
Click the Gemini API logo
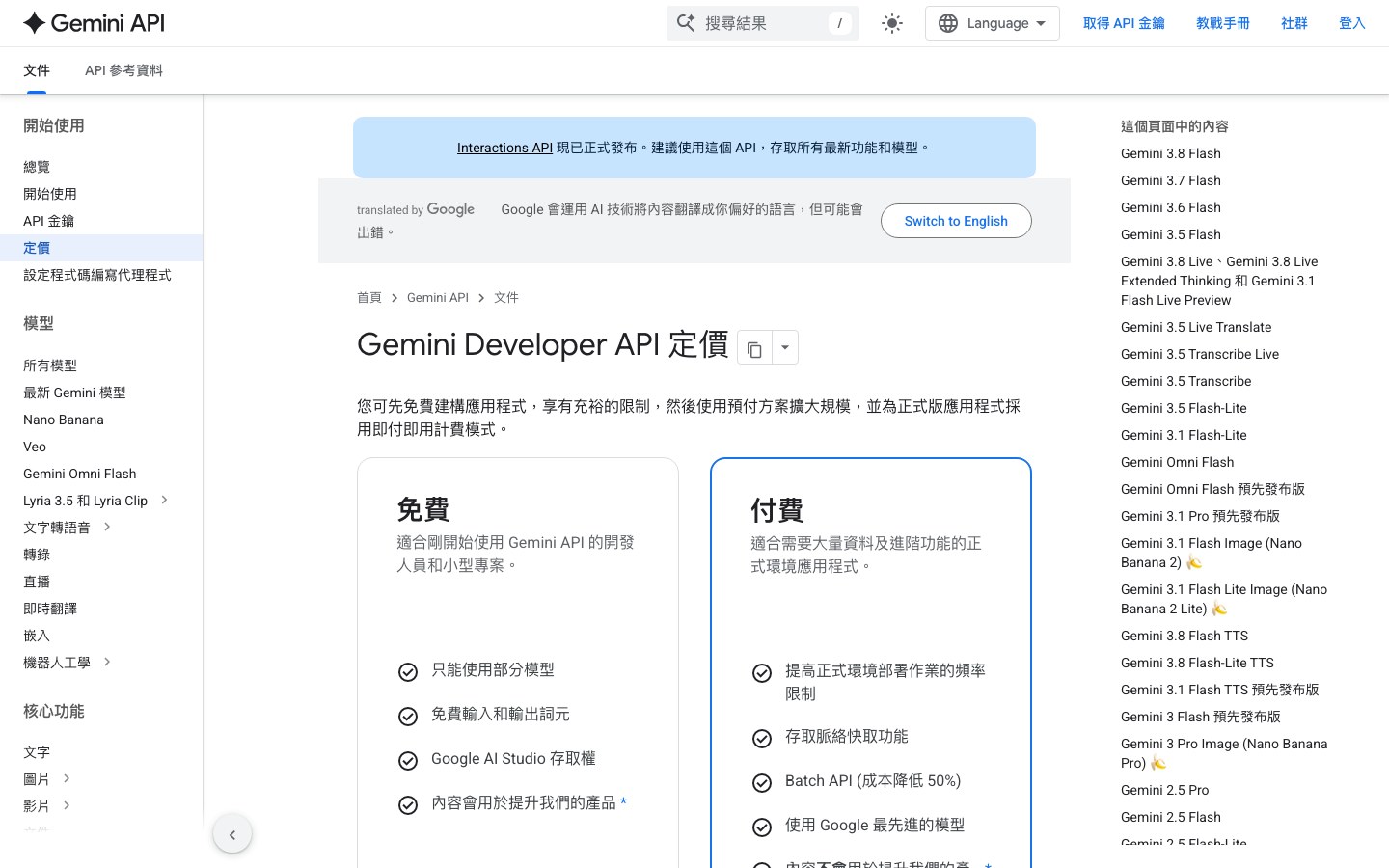tap(94, 23)
